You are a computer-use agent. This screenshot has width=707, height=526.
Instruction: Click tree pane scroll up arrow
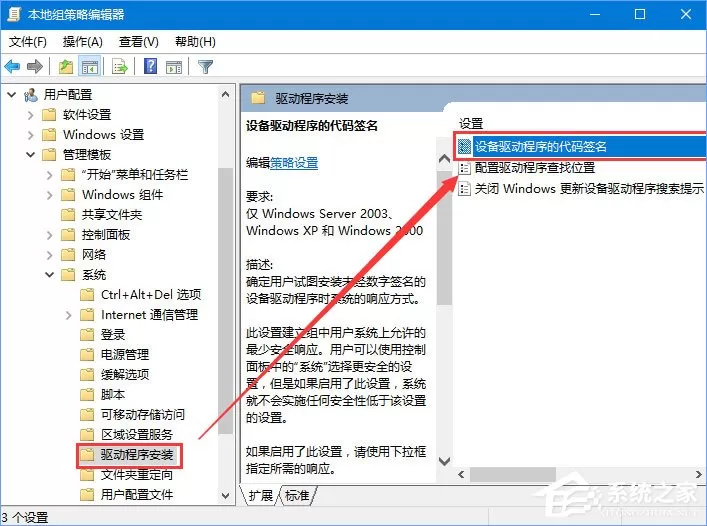225,94
